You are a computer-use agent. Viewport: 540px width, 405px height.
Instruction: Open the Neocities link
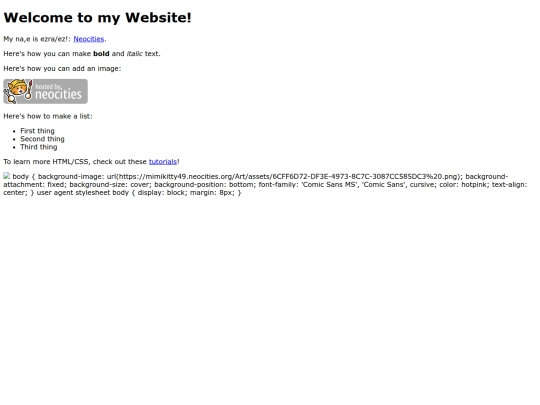click(89, 39)
